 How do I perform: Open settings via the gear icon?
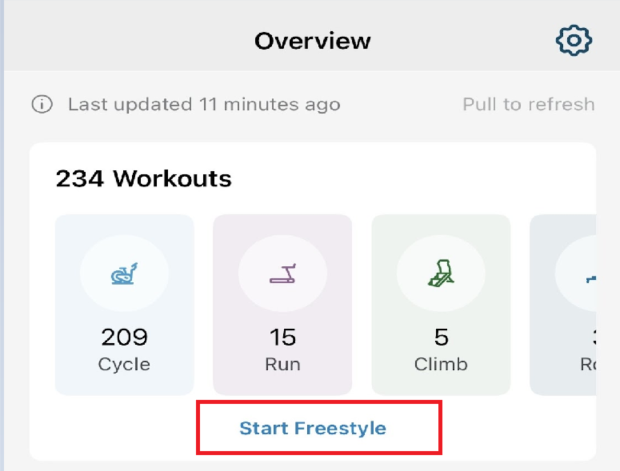pyautogui.click(x=574, y=40)
